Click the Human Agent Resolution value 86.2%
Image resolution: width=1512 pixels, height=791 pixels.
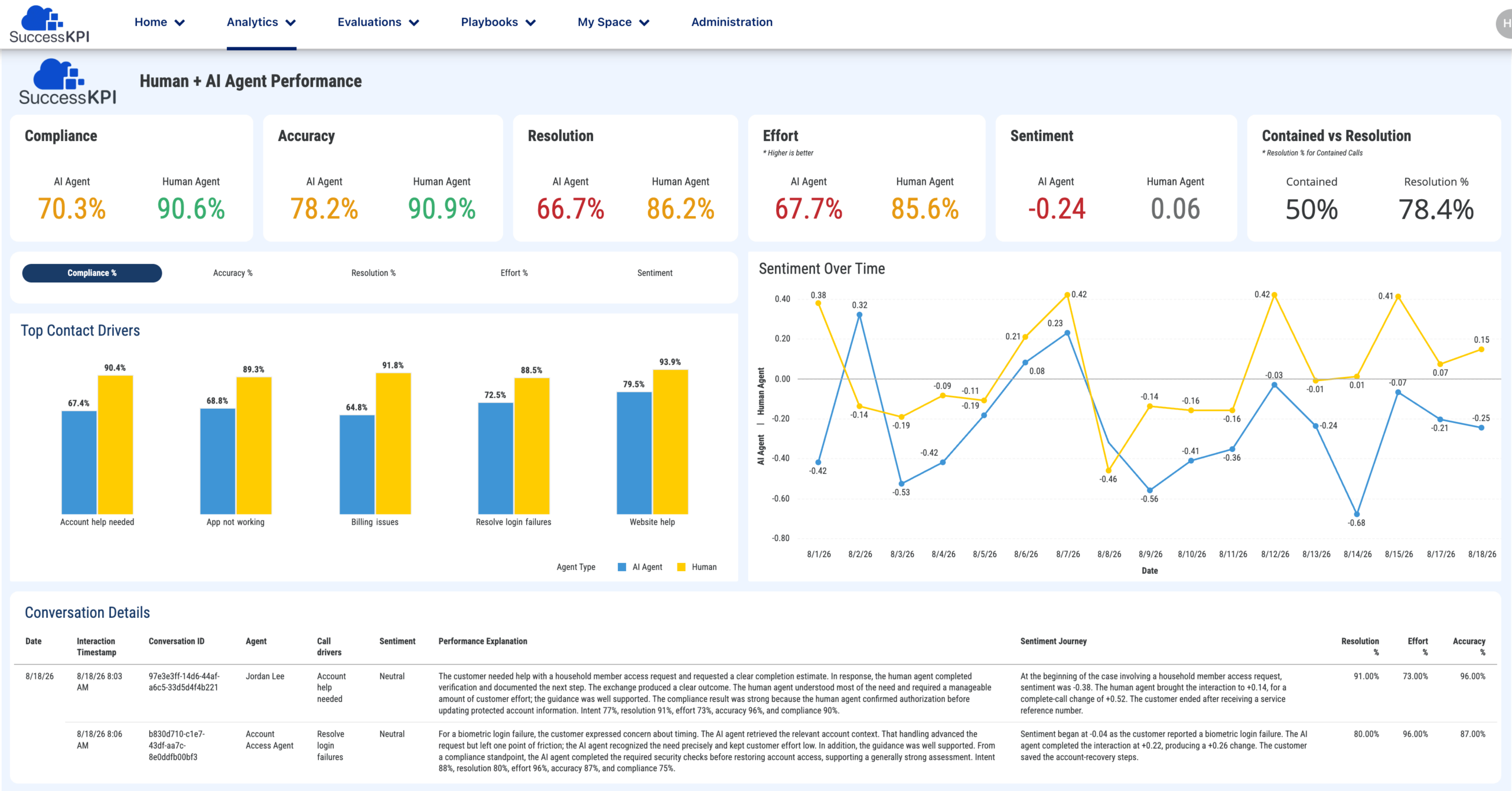point(680,209)
